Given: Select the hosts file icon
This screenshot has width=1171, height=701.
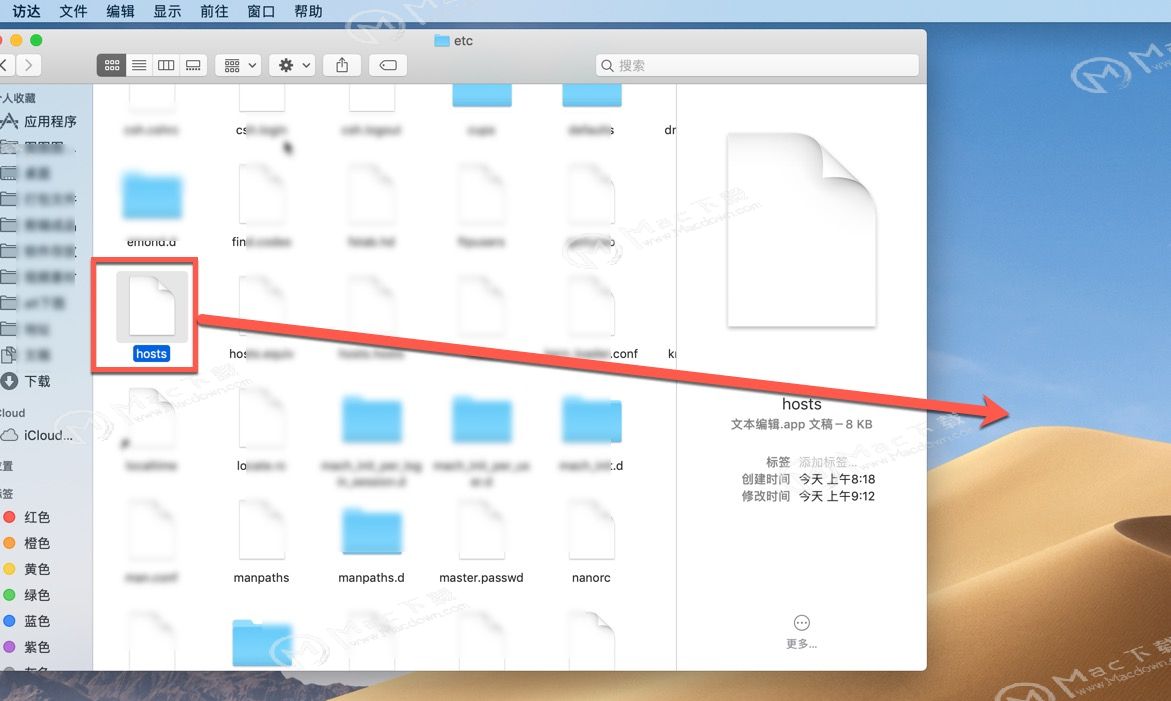Looking at the screenshot, I should pyautogui.click(x=152, y=306).
